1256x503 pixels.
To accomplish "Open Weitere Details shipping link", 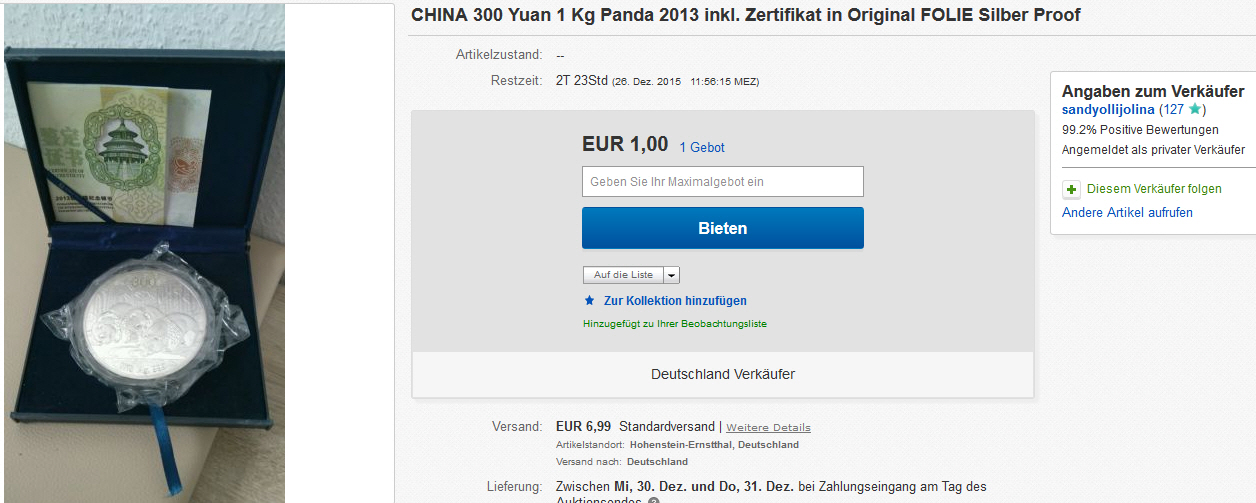I will (x=768, y=428).
